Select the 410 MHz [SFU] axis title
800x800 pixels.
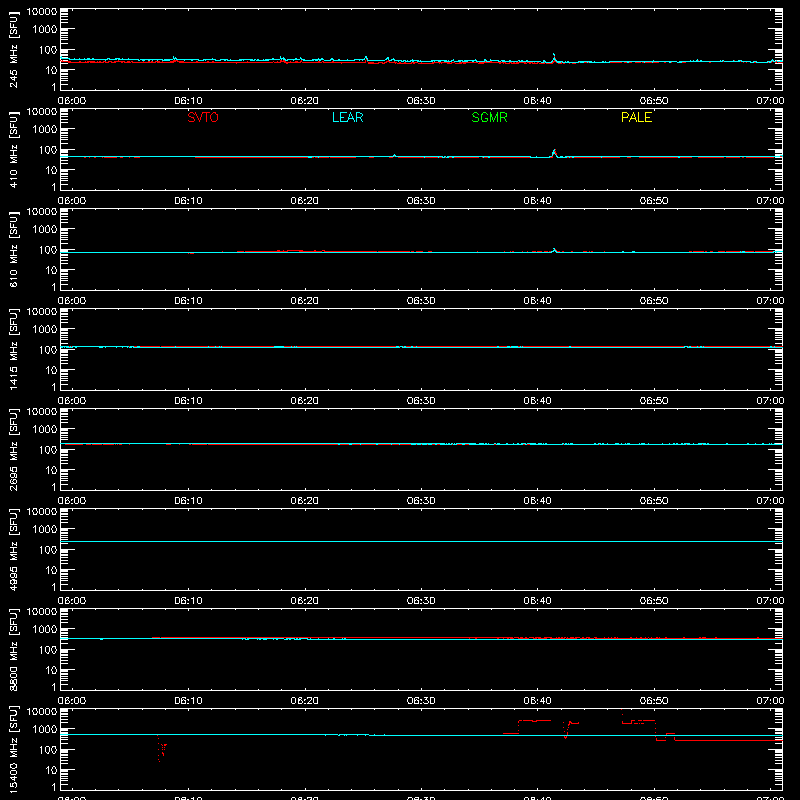click(x=13, y=149)
